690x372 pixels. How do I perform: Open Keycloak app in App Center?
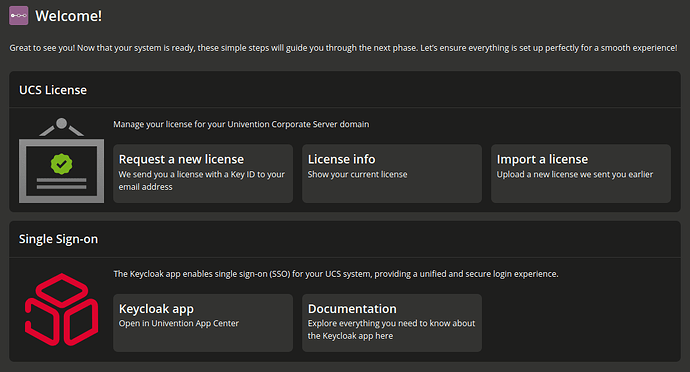tap(203, 323)
